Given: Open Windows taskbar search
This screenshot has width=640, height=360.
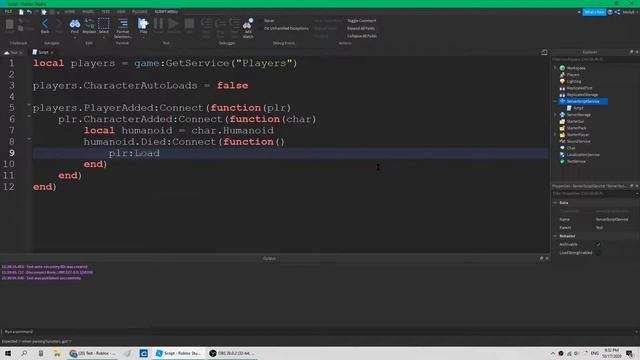Looking at the screenshot, I should (x=24, y=353).
